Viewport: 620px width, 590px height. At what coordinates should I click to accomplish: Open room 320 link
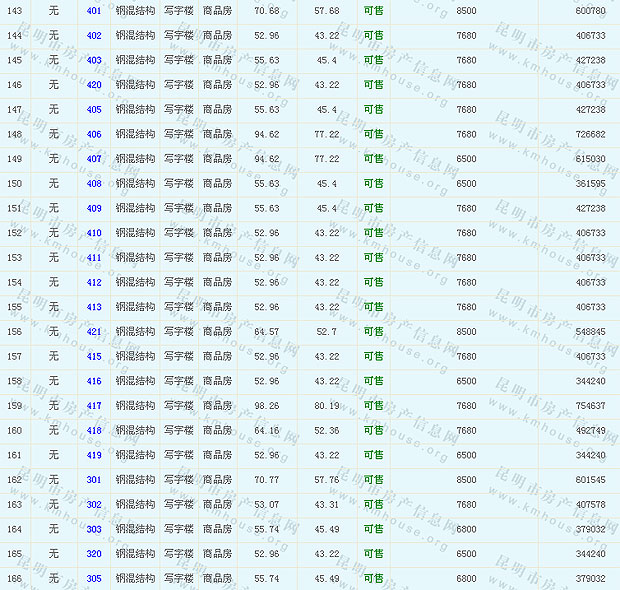point(94,554)
